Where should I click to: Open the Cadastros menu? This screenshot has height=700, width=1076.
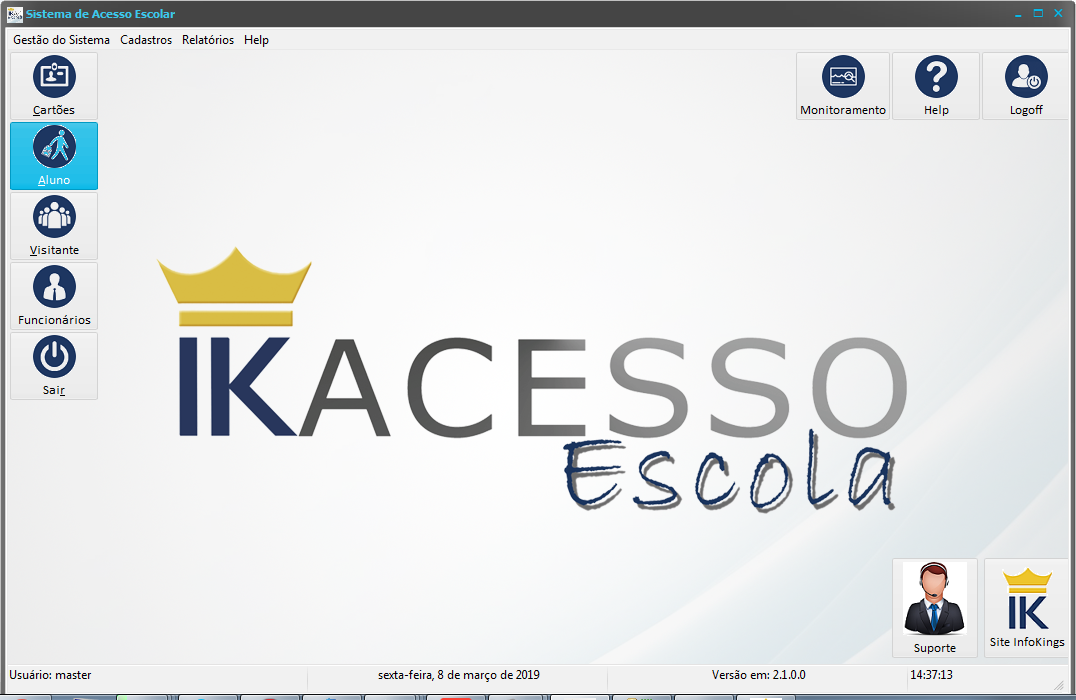146,40
